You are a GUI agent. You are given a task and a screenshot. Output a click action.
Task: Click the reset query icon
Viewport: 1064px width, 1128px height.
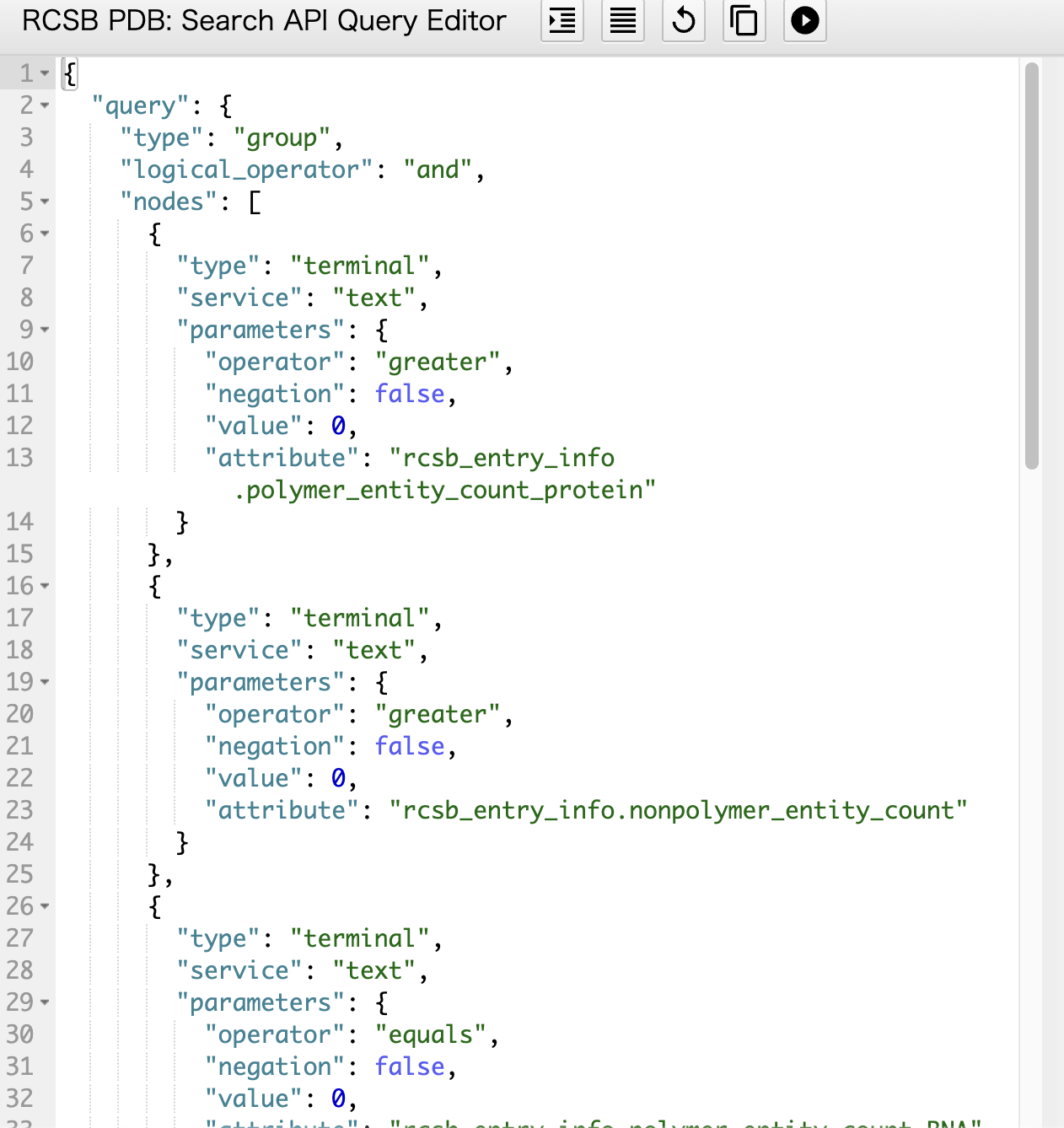pyautogui.click(x=684, y=20)
